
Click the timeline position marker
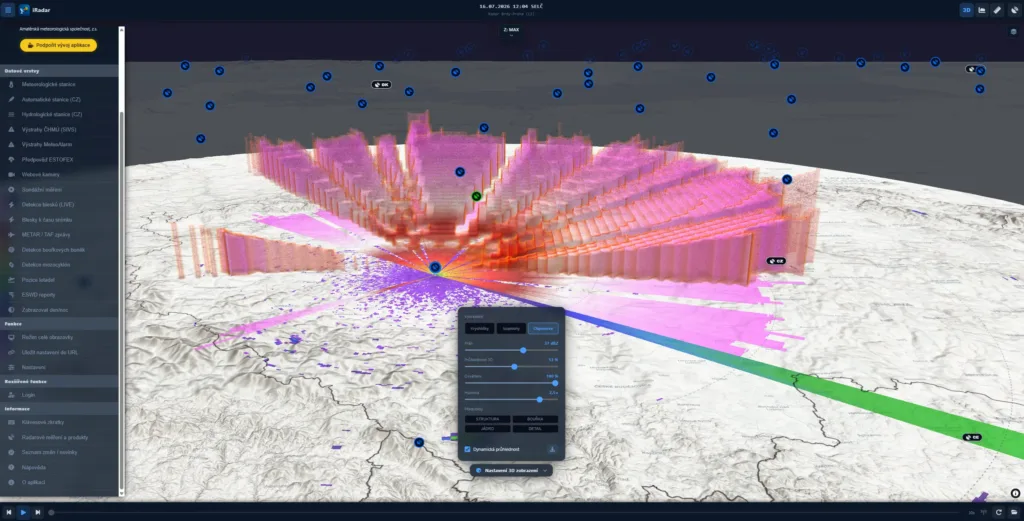[x=51, y=513]
